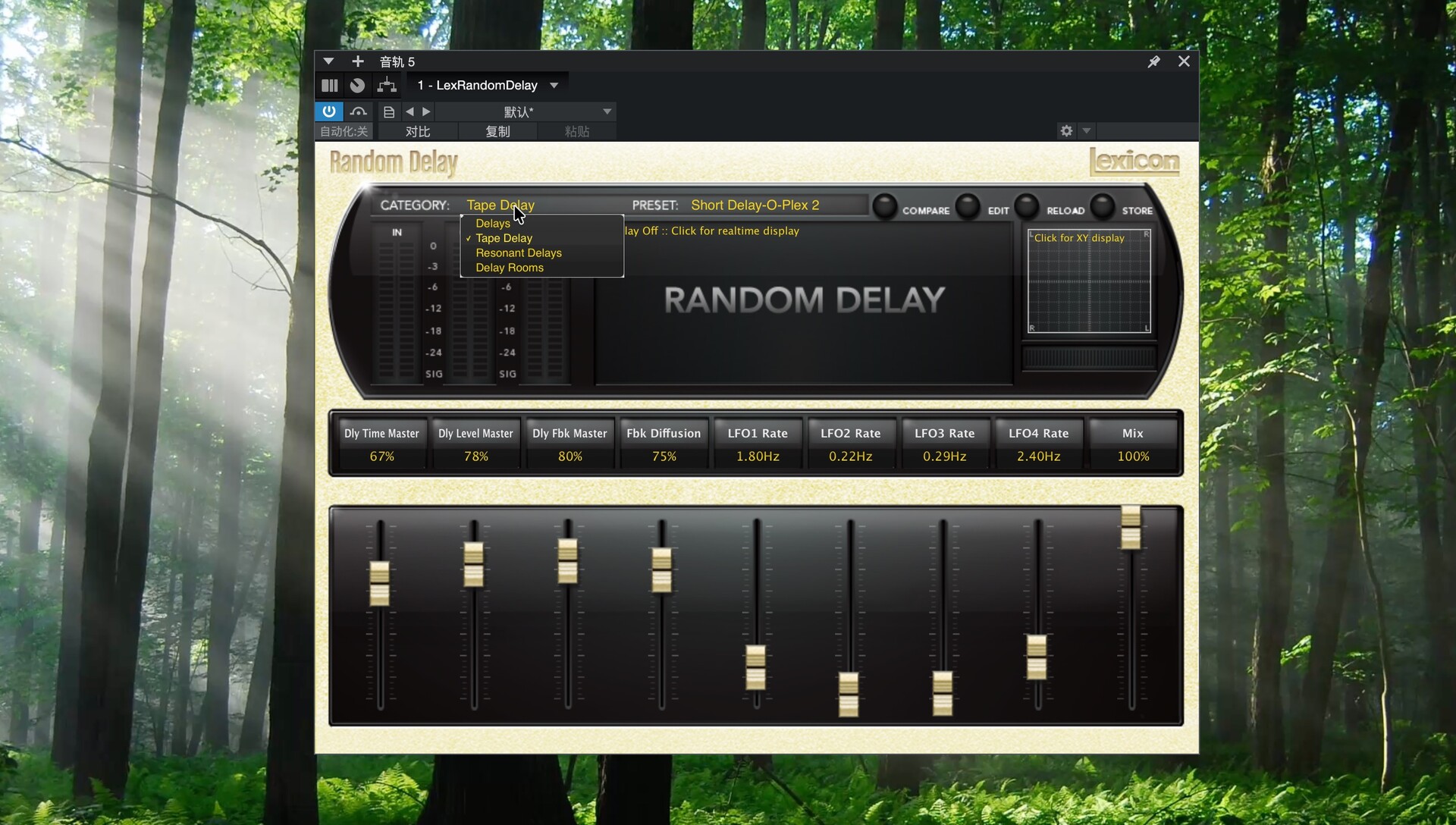
Task: Open the Short Delay-O-Plex 2 preset list
Action: (x=755, y=205)
